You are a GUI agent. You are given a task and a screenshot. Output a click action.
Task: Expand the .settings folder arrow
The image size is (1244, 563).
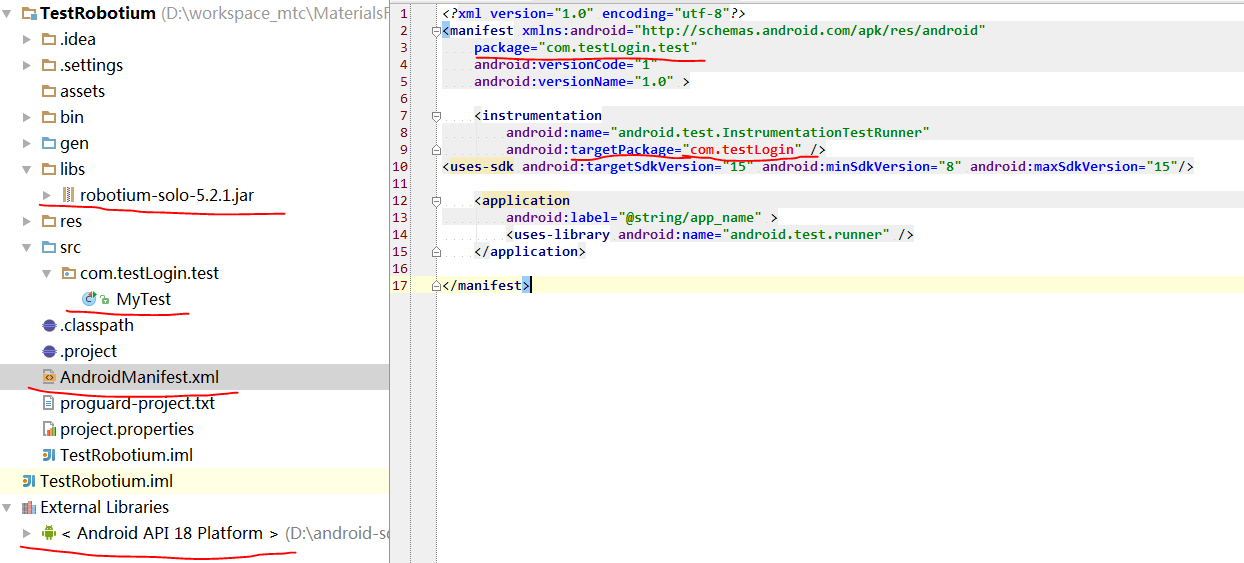point(27,66)
